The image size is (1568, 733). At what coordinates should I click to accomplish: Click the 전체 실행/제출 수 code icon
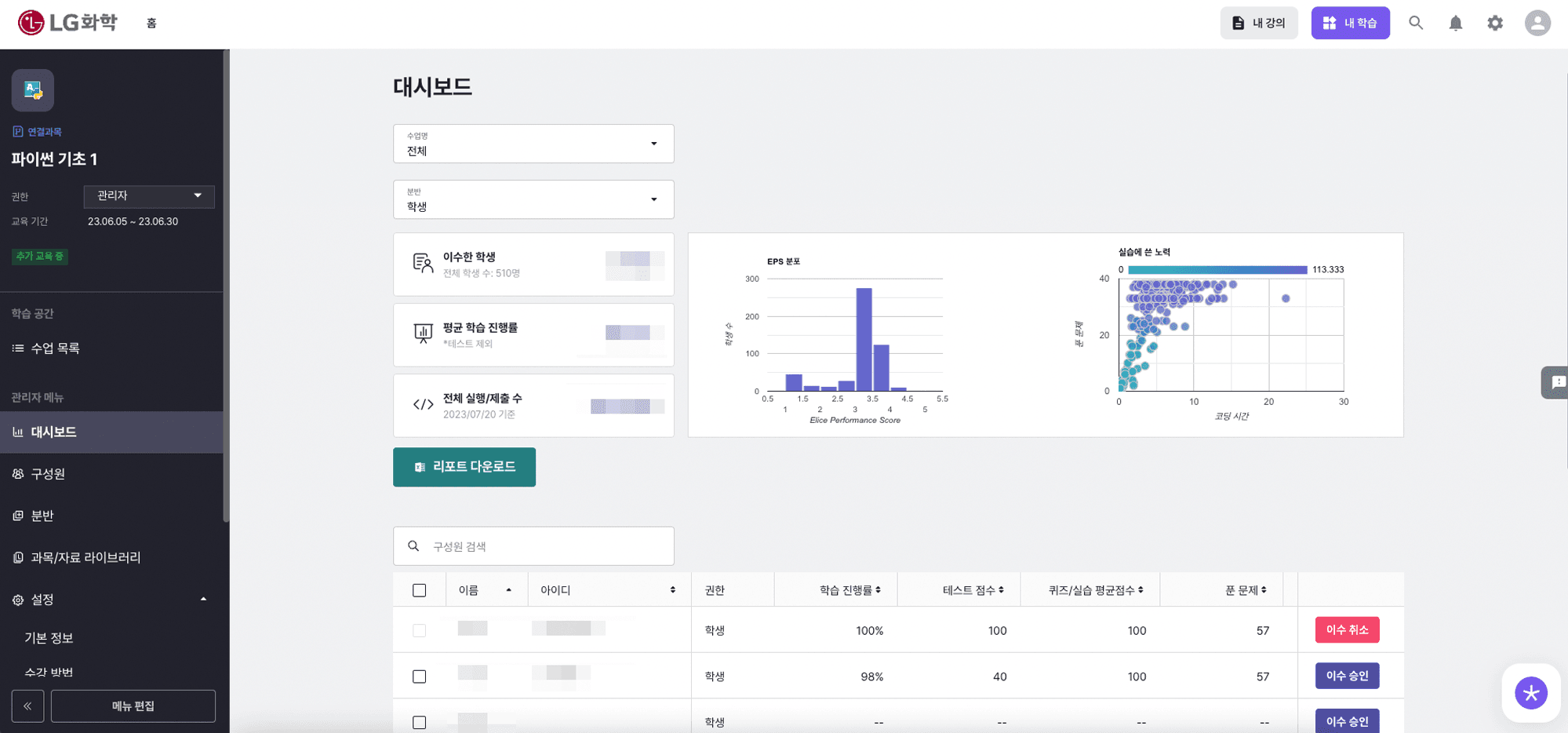point(423,404)
